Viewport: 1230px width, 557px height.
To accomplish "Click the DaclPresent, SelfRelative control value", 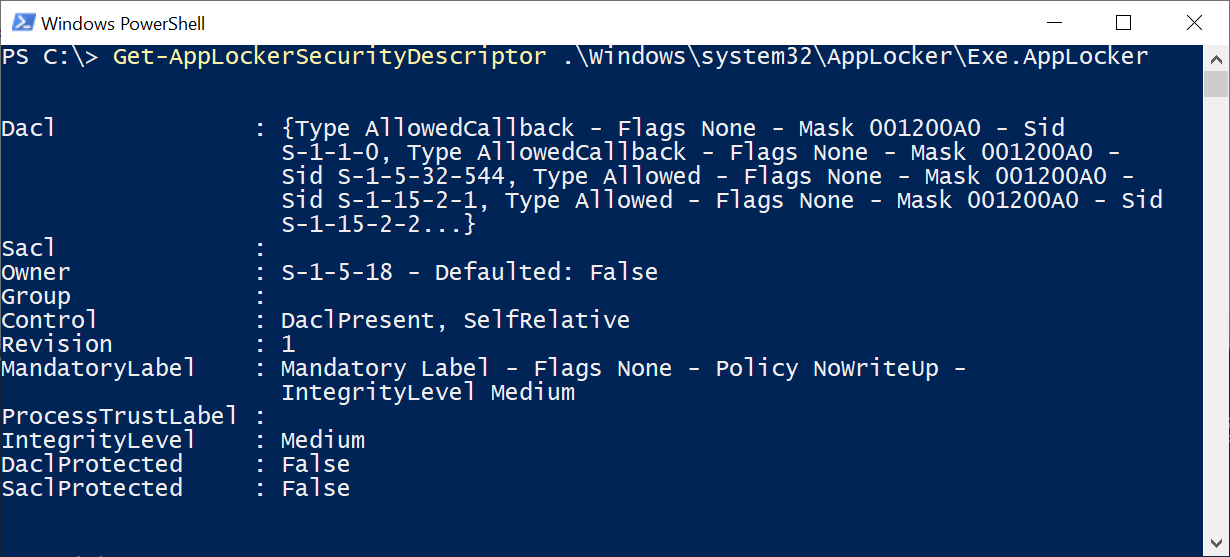I will 456,320.
